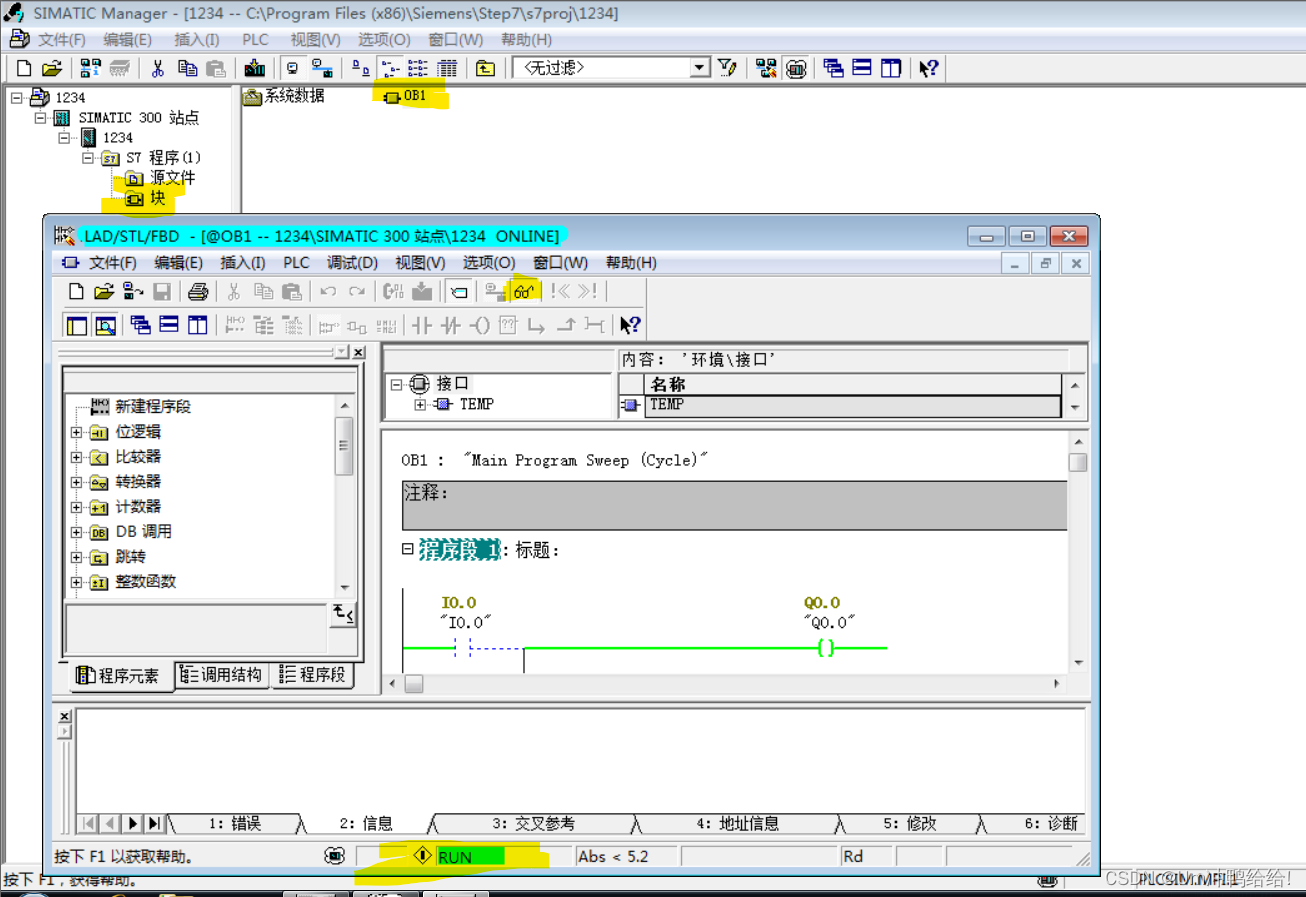Click New block icon in LAD/STL/FBD toolbar
The height and width of the screenshot is (897, 1306).
click(76, 291)
